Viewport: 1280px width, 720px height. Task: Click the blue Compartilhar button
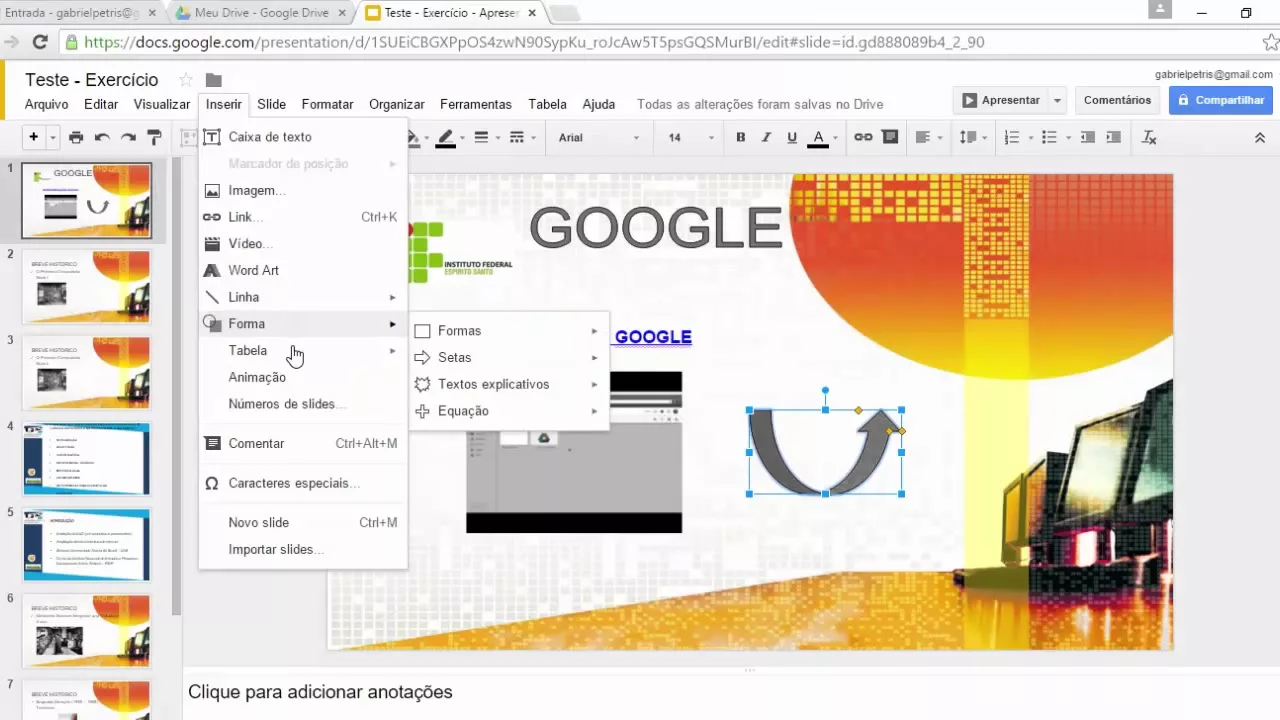pos(1220,100)
